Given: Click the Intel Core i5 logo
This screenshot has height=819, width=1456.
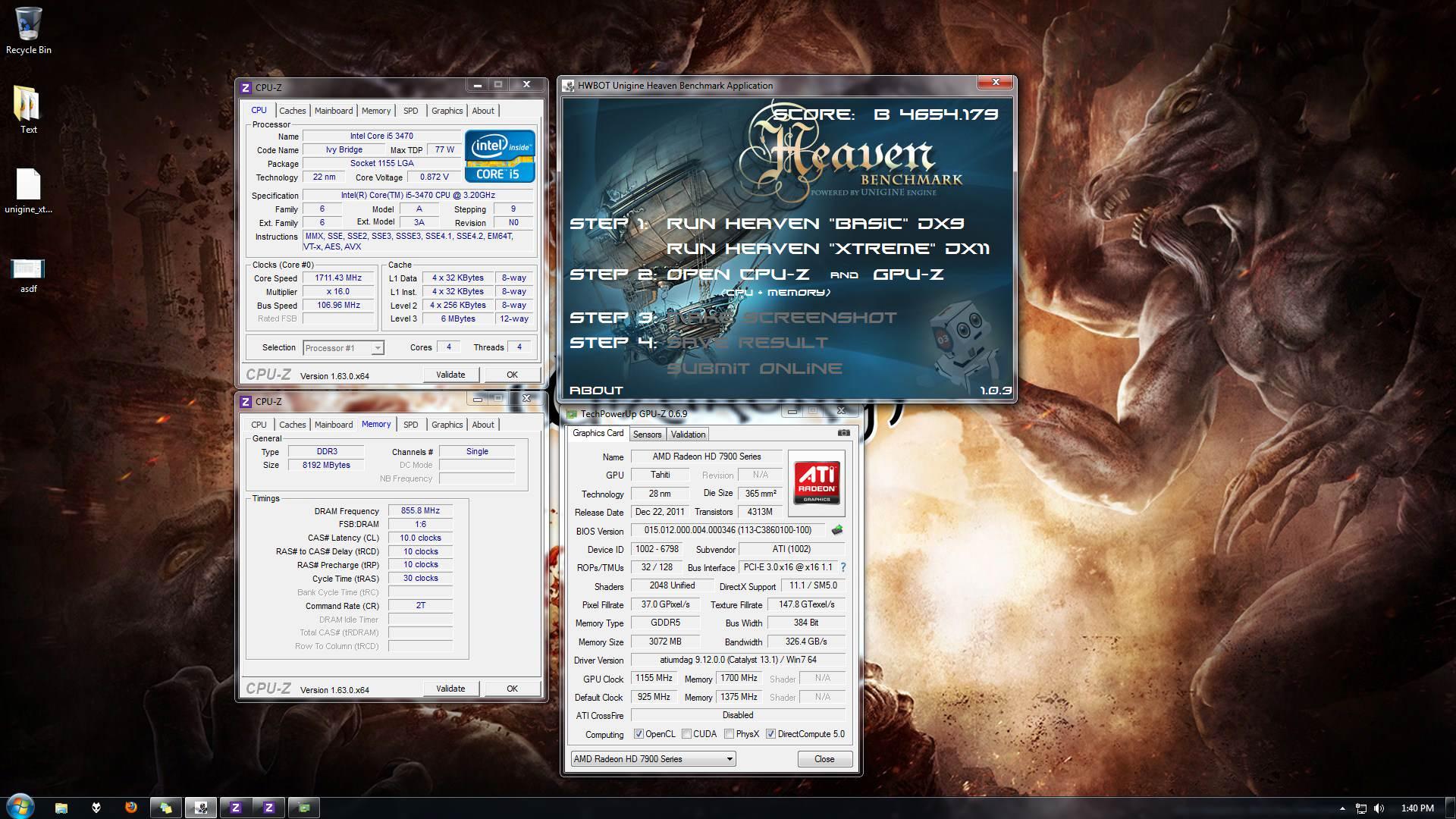Looking at the screenshot, I should [x=500, y=156].
